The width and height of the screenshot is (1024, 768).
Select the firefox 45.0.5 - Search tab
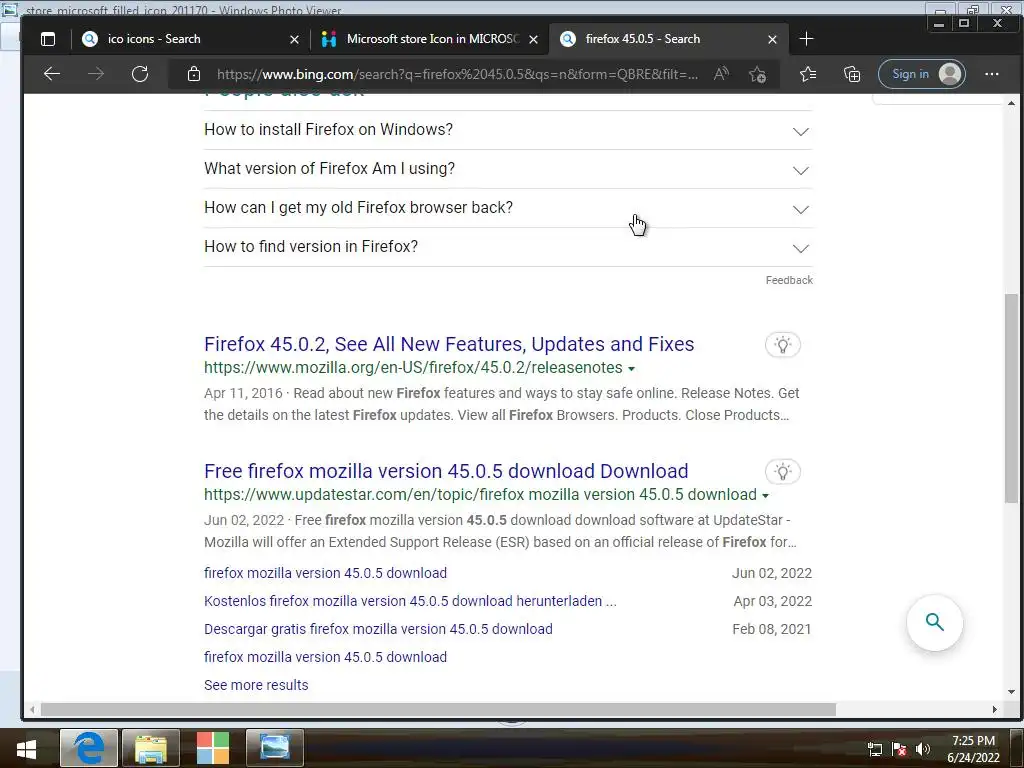(669, 39)
